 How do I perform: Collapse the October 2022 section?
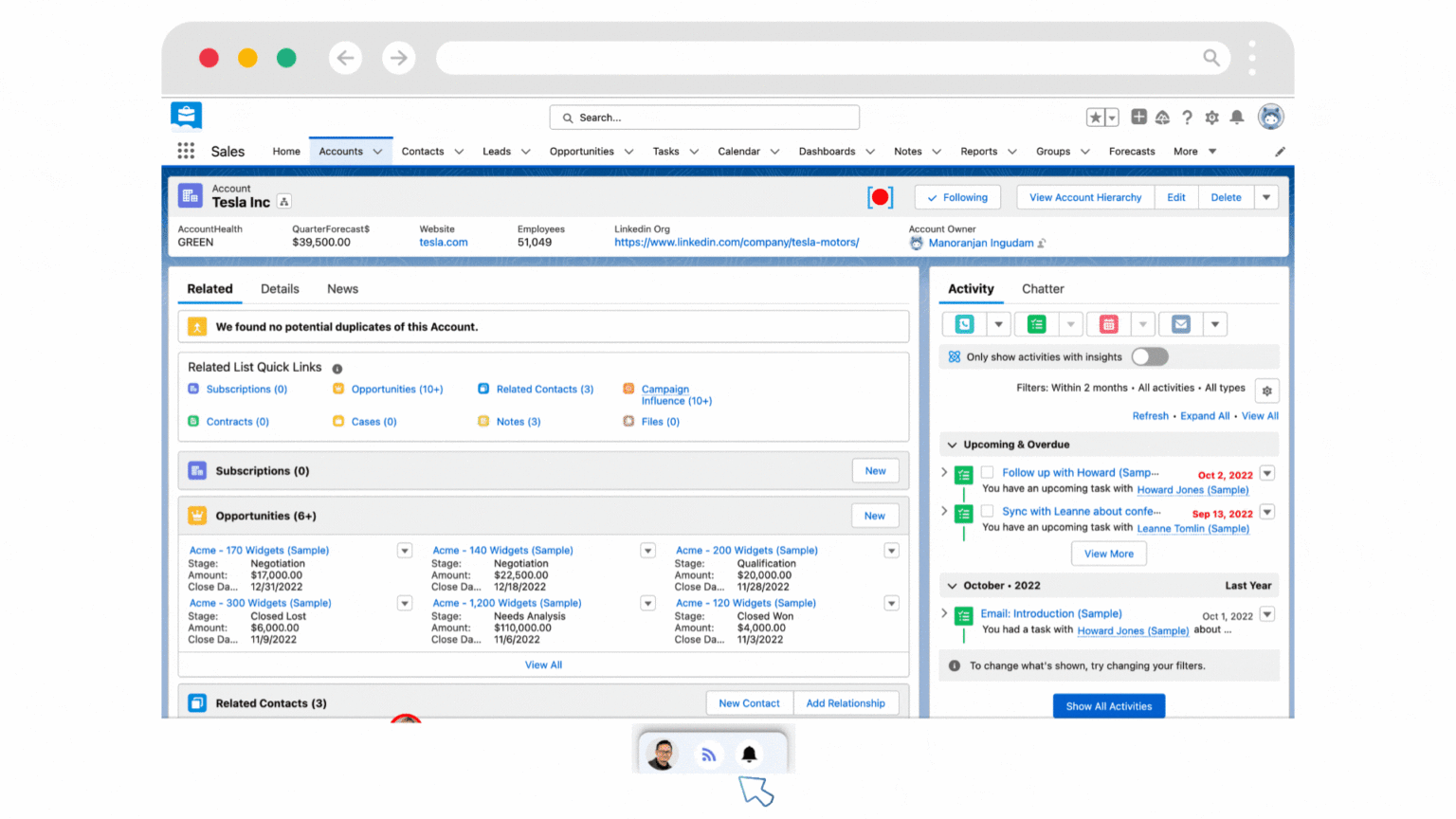click(x=953, y=586)
